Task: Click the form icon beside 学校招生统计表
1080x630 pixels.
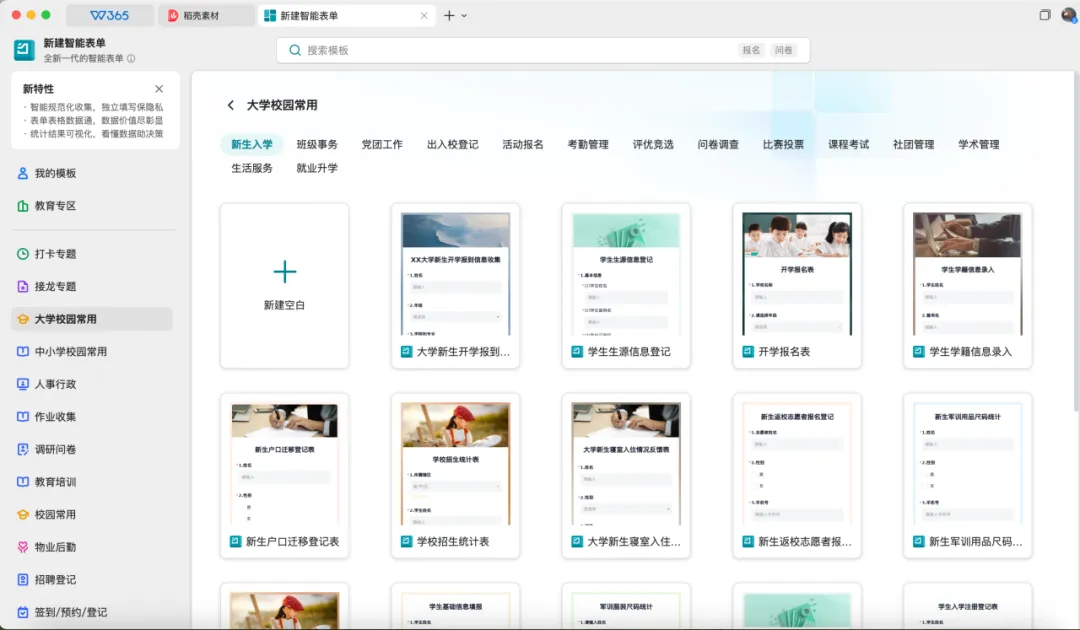Action: (x=406, y=542)
